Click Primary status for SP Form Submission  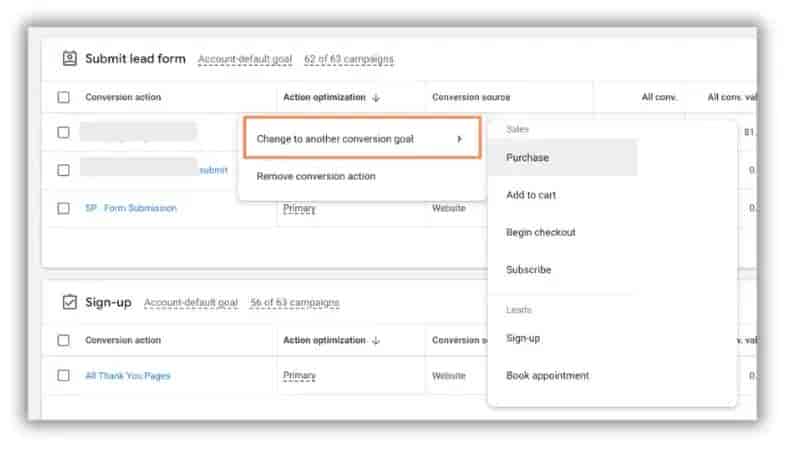click(x=299, y=208)
